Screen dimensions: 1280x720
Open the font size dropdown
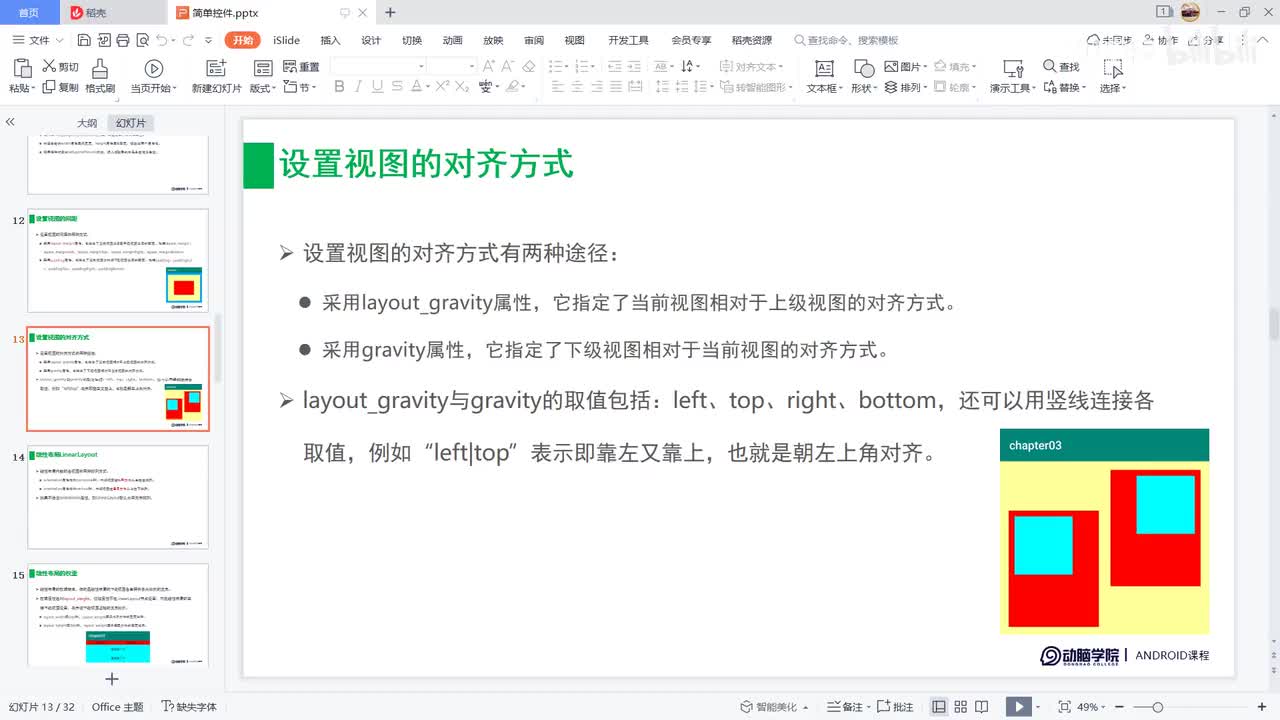click(471, 66)
